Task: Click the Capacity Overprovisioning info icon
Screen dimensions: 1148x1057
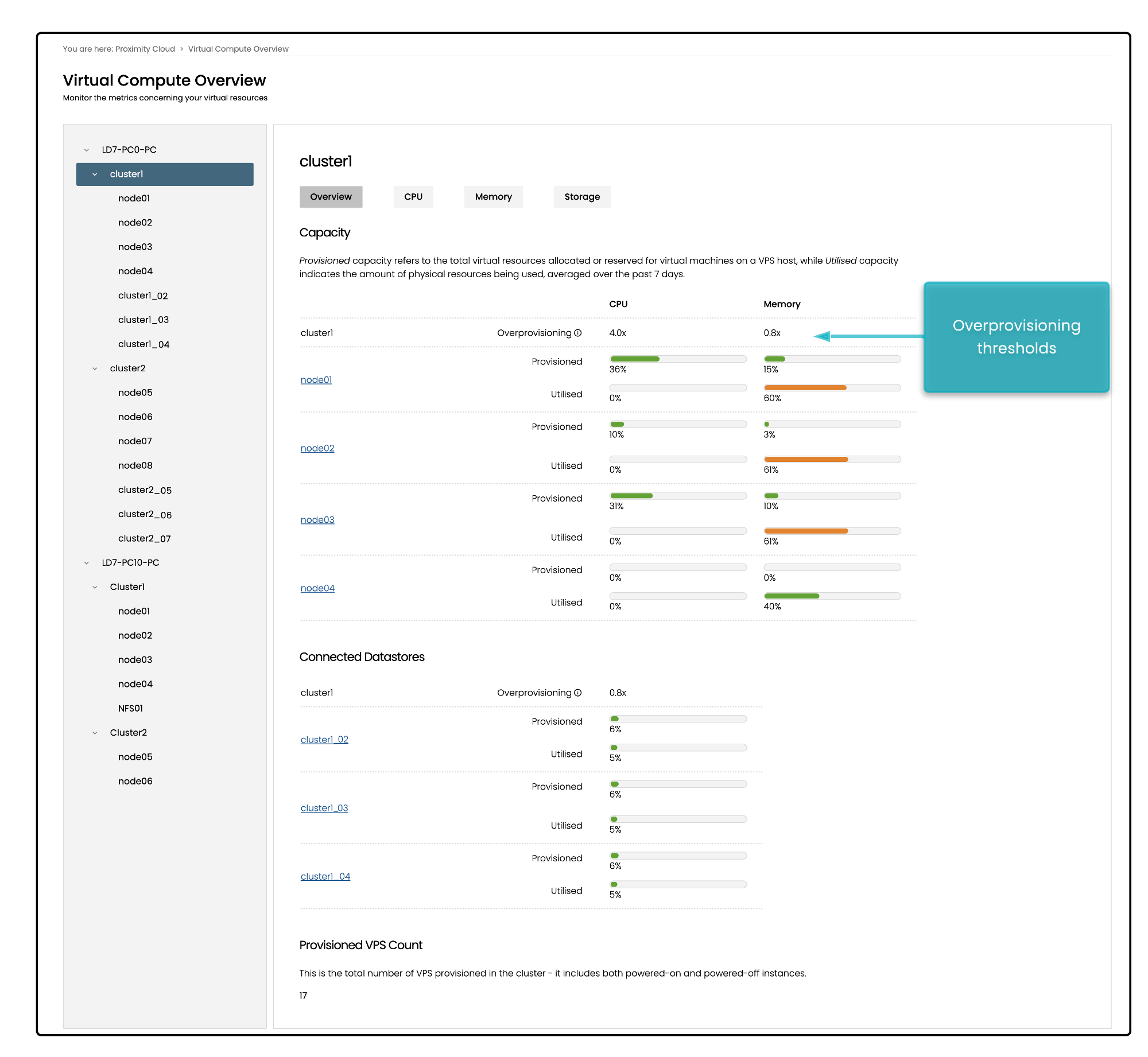Action: [x=577, y=333]
